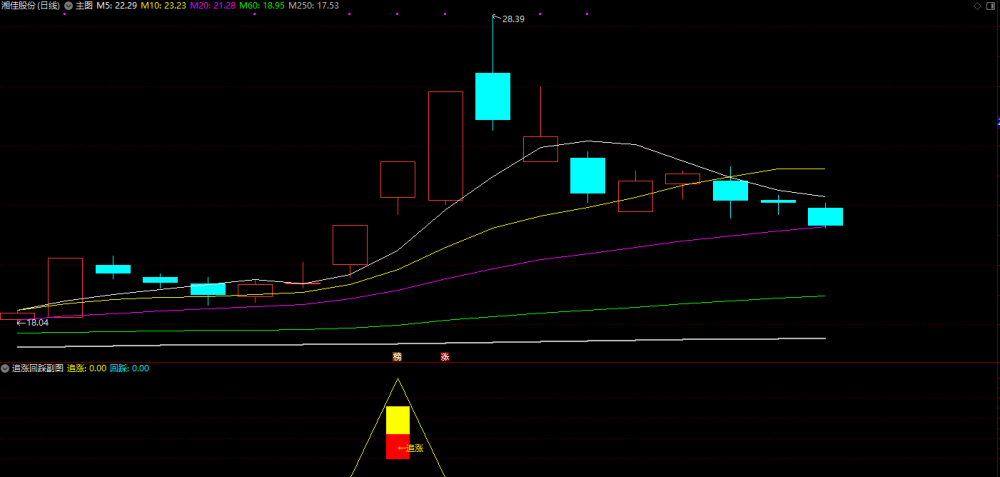
Task: Click the red 涨 marker icon
Action: (445, 356)
